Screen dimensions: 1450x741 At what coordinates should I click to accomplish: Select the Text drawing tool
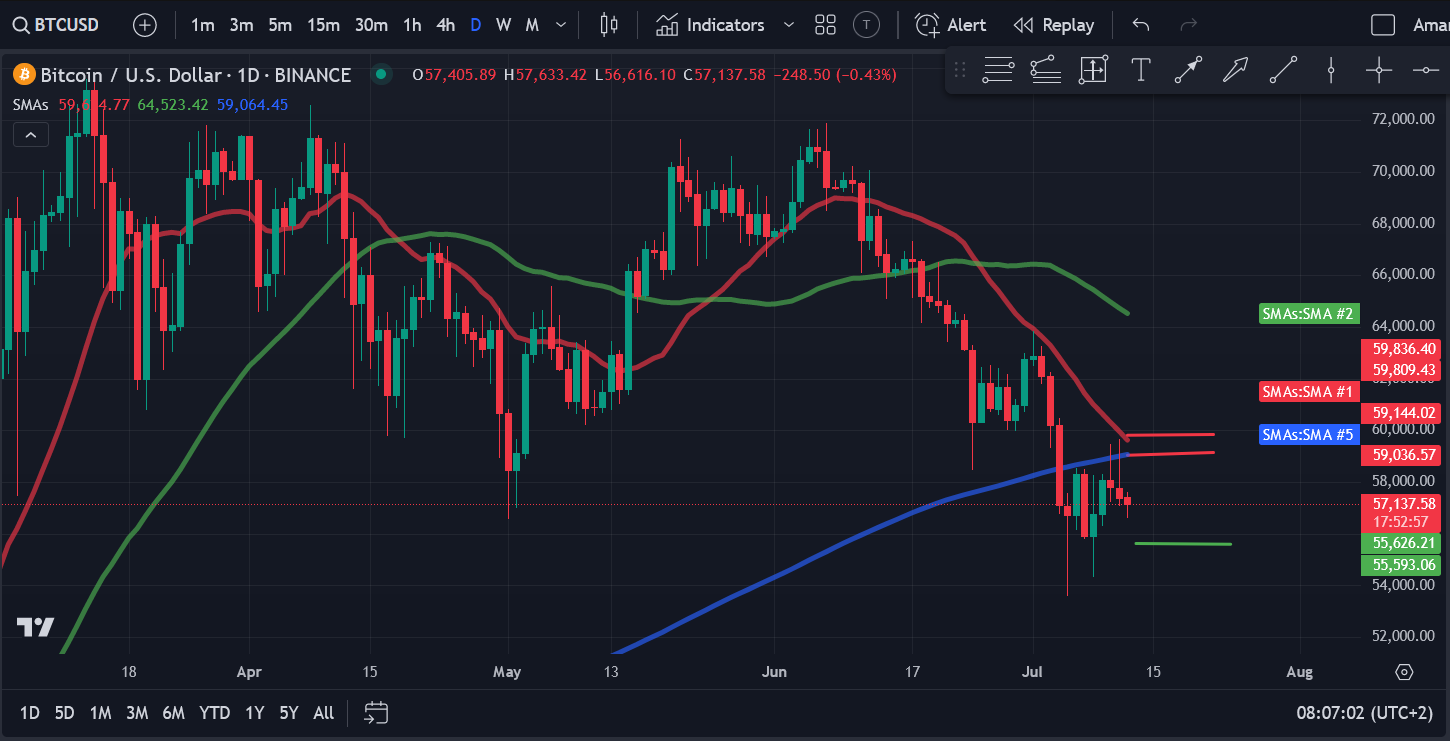click(1140, 70)
